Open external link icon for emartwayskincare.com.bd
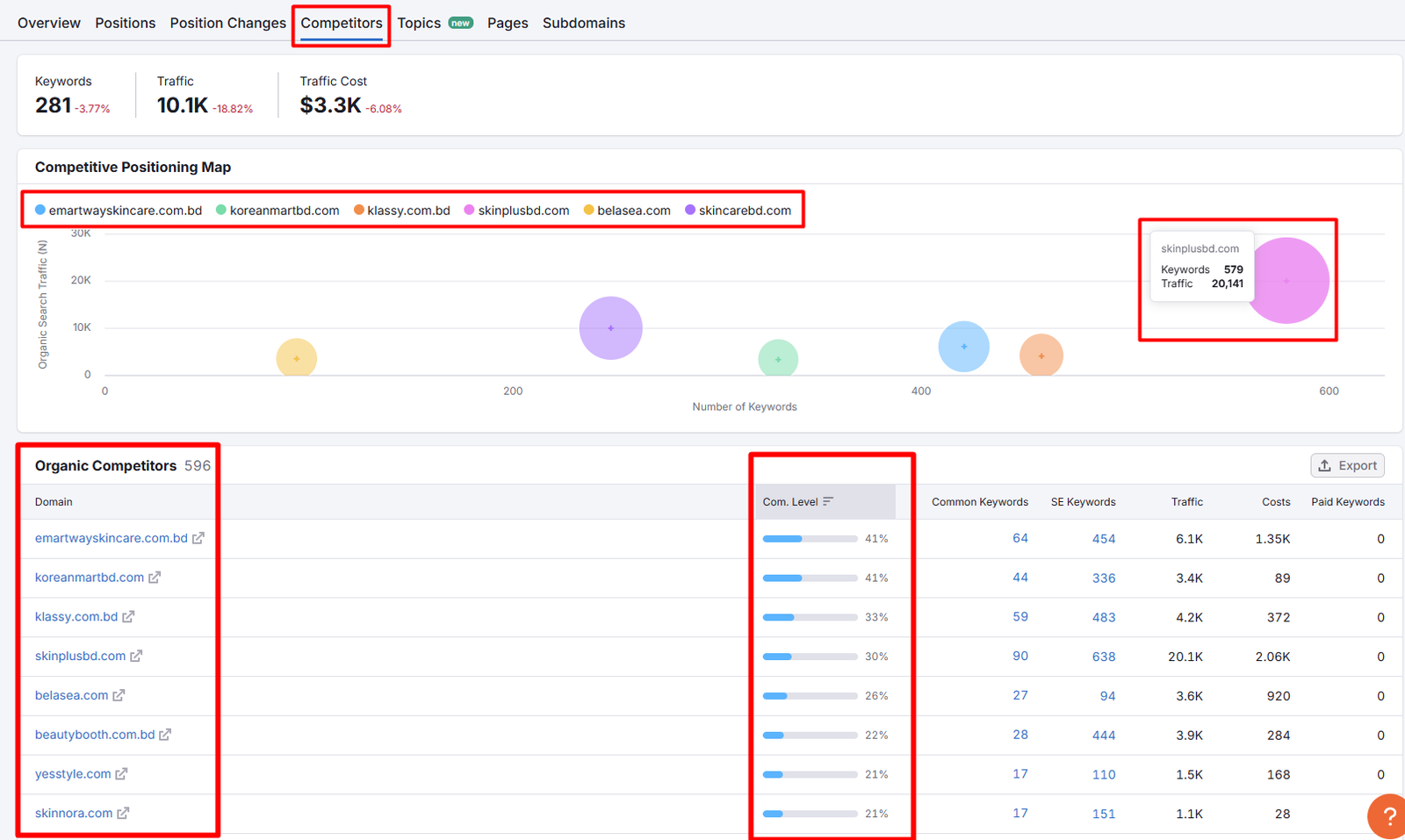Image resolution: width=1405 pixels, height=840 pixels. pyautogui.click(x=198, y=538)
